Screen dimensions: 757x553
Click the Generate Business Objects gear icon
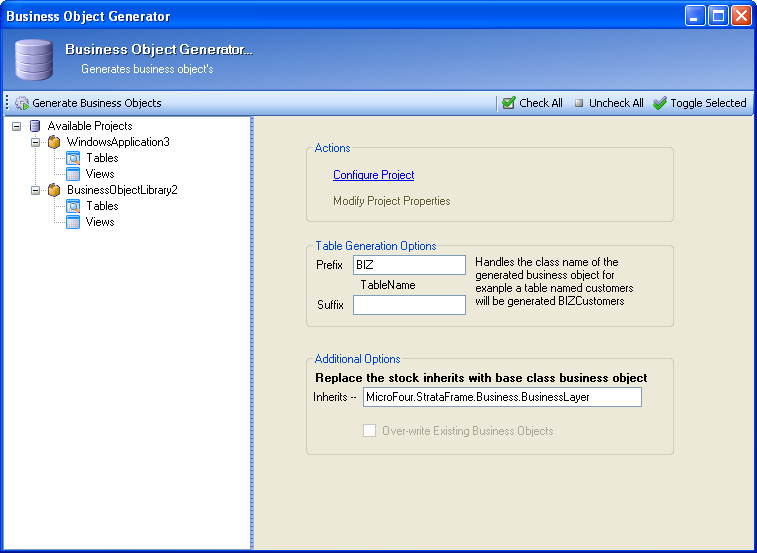pyautogui.click(x=22, y=103)
